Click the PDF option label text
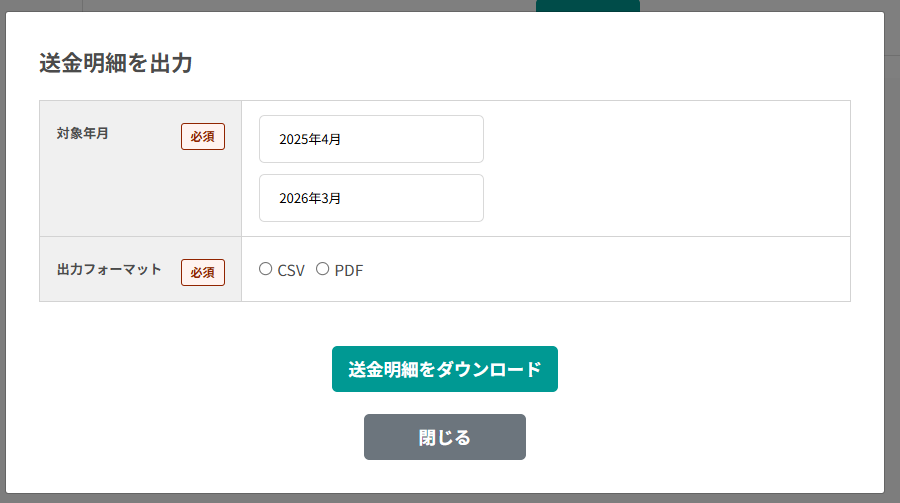This screenshot has height=503, width=900. [349, 270]
